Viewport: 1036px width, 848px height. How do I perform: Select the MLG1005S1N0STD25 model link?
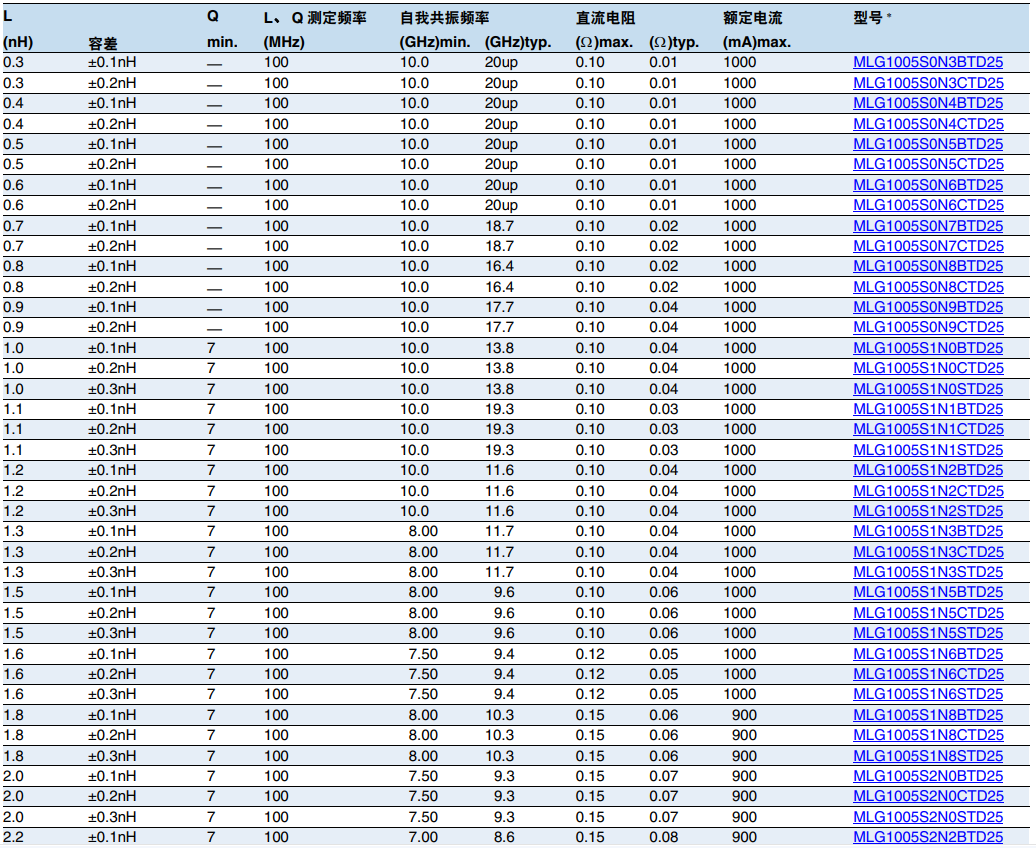click(x=928, y=389)
